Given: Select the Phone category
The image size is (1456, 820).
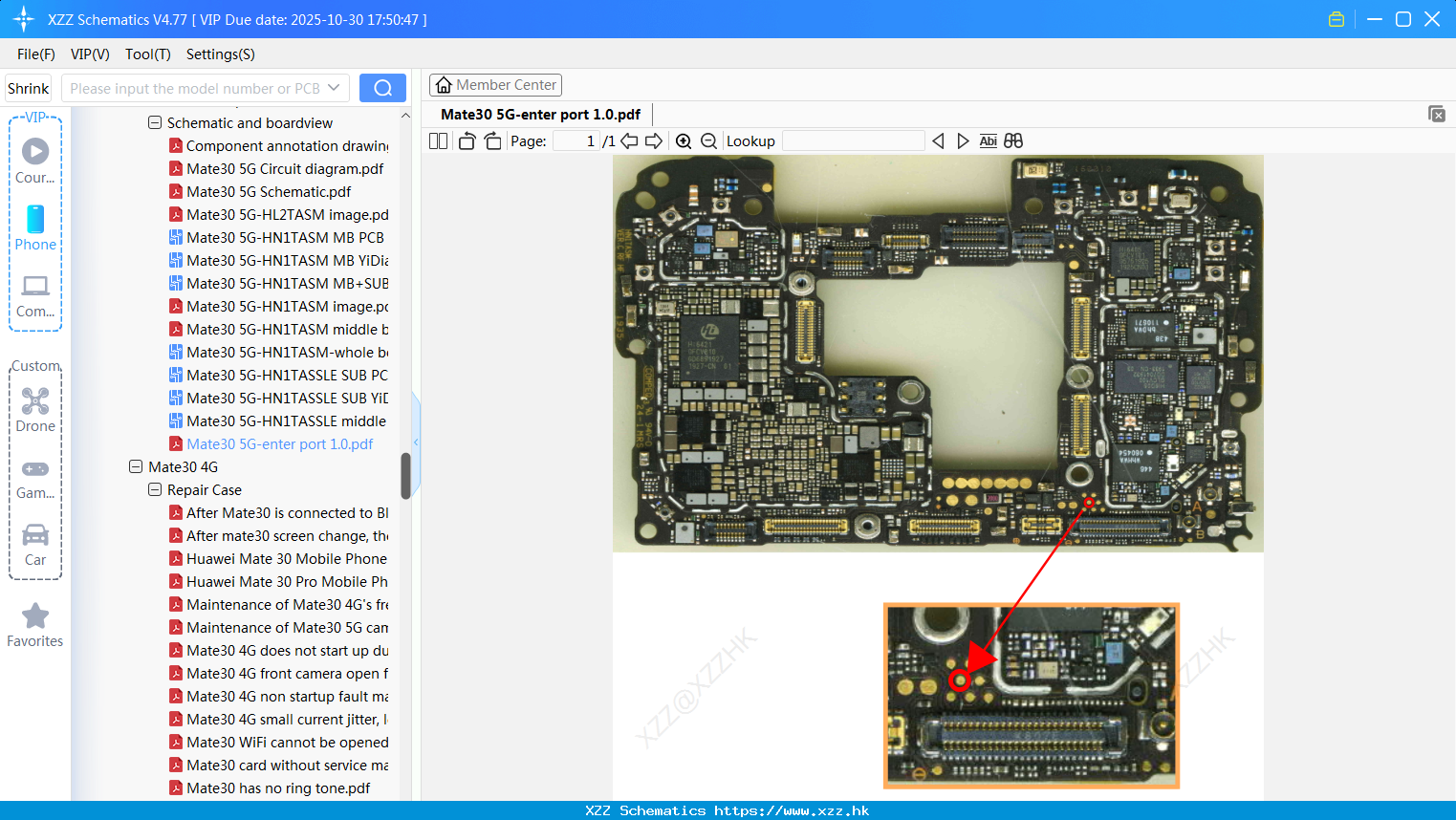Looking at the screenshot, I should [x=35, y=228].
